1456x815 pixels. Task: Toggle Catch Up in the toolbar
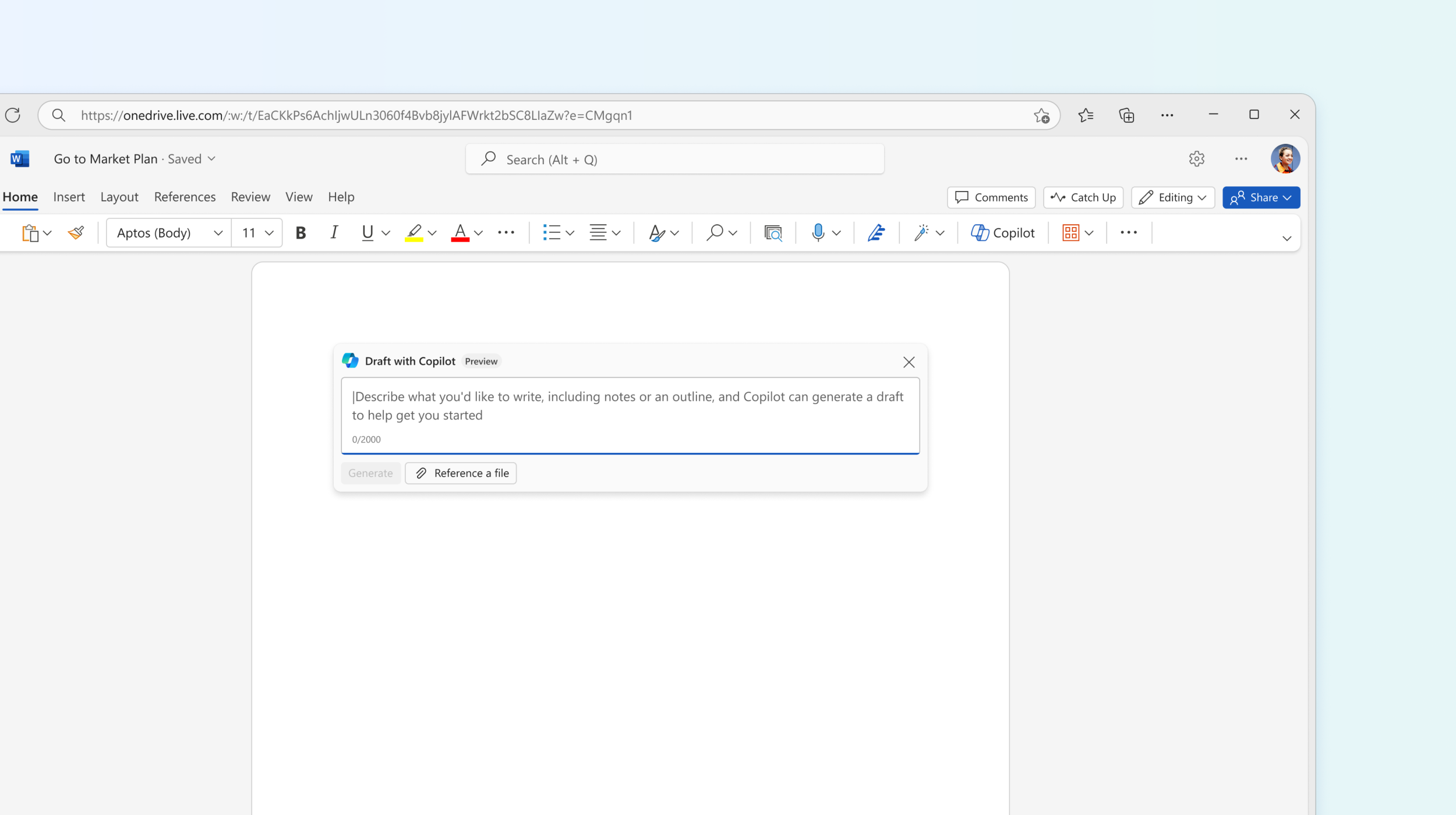1083,197
